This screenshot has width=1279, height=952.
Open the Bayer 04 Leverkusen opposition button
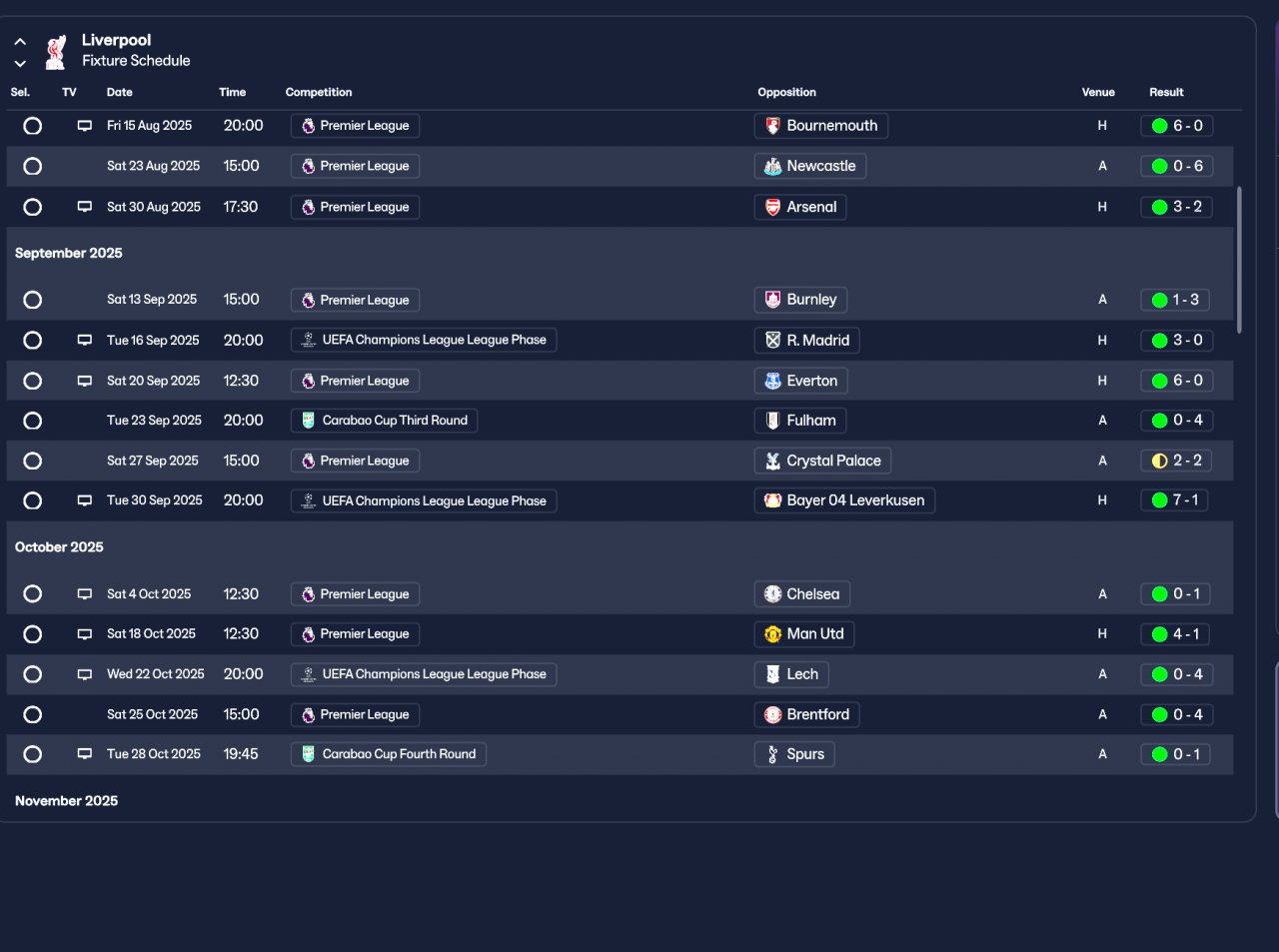844,500
